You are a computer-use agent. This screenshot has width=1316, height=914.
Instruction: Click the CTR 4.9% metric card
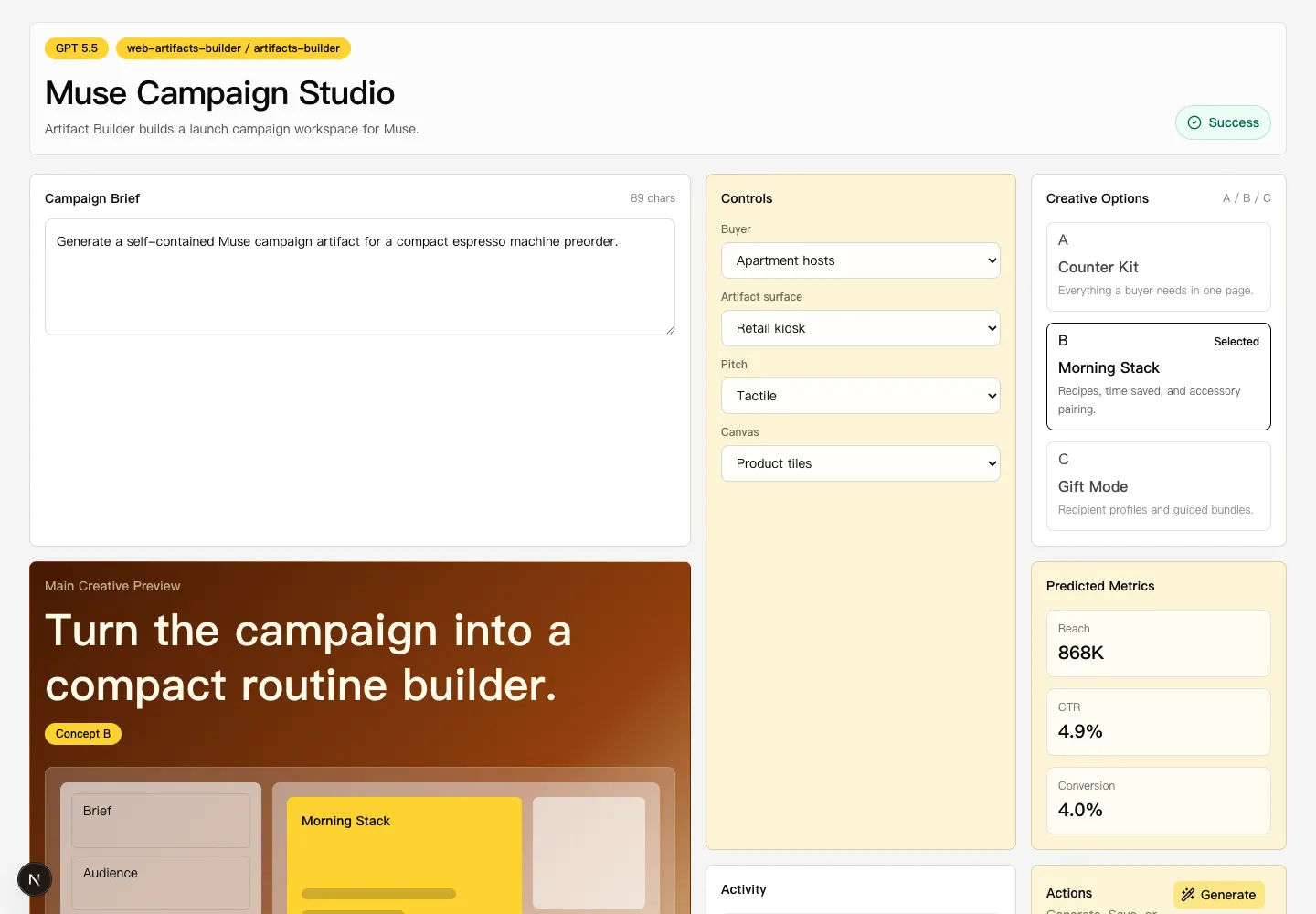pos(1159,722)
